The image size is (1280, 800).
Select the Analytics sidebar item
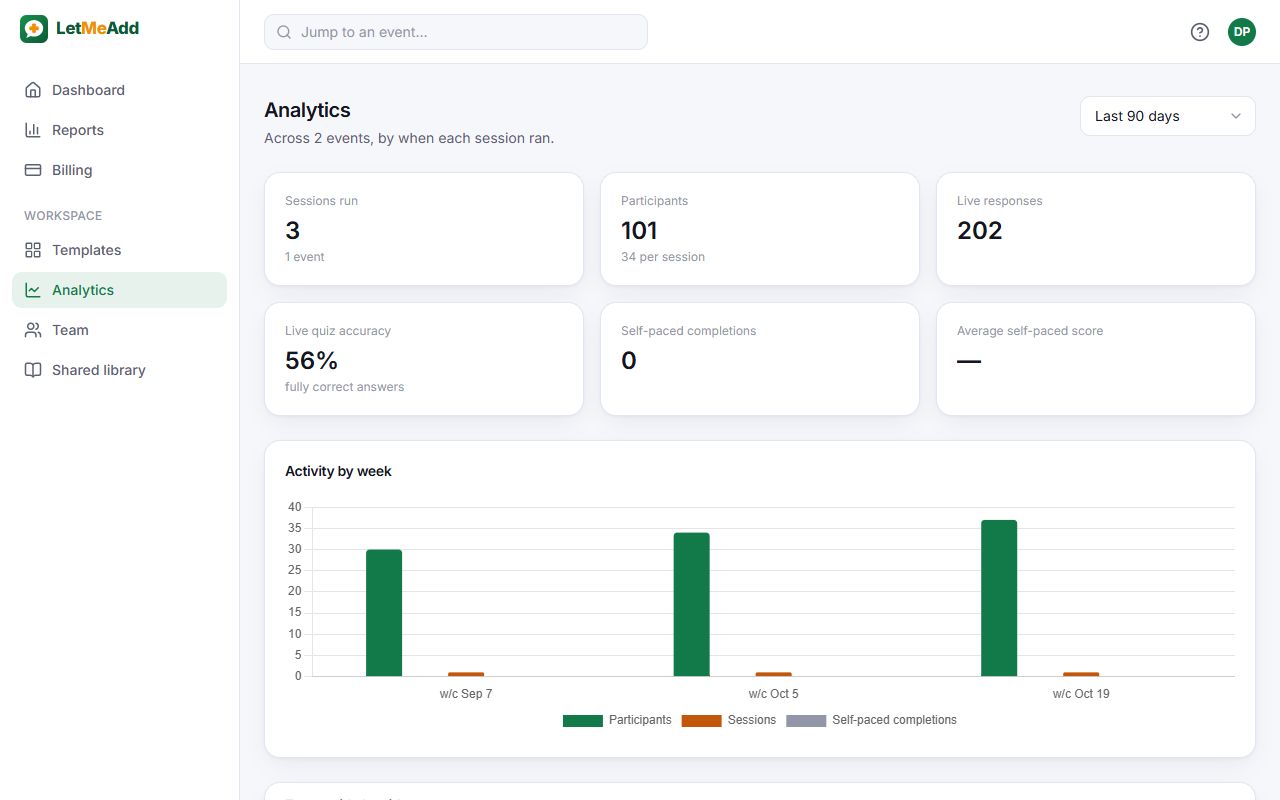(x=120, y=290)
